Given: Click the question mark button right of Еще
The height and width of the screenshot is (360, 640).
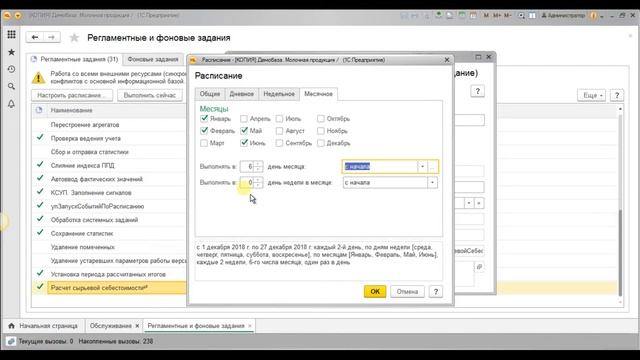Looking at the screenshot, I should click(617, 95).
